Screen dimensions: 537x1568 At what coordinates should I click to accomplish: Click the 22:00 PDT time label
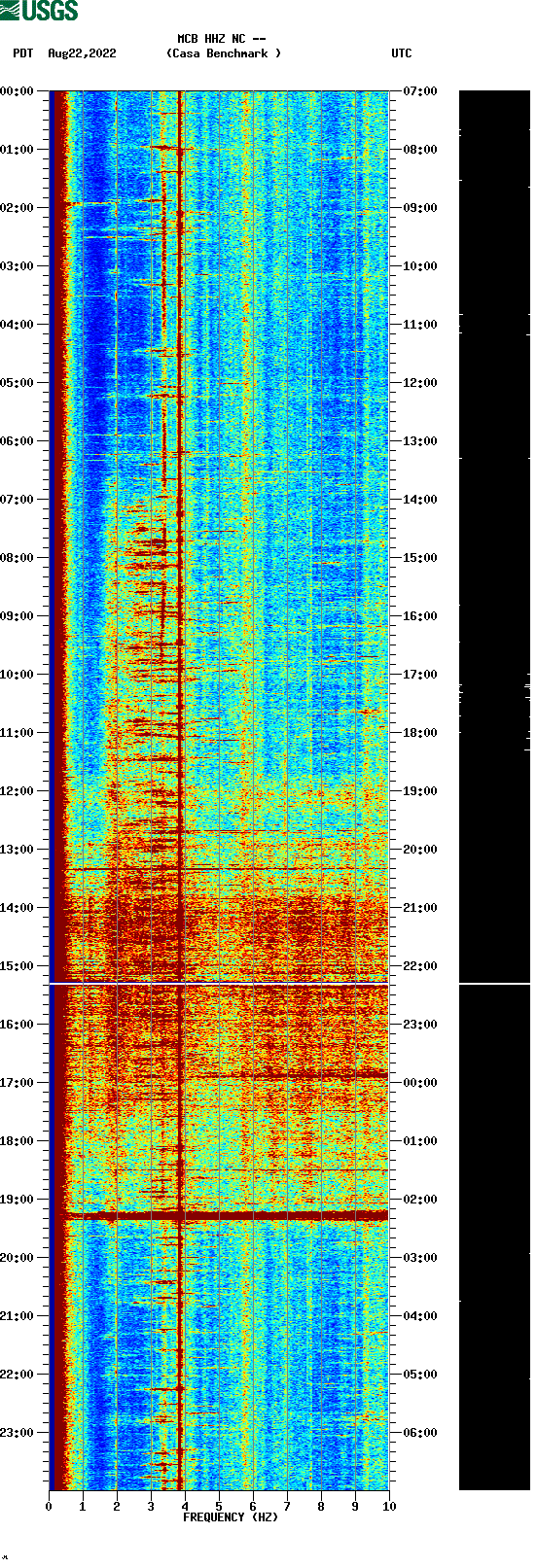click(x=18, y=1375)
